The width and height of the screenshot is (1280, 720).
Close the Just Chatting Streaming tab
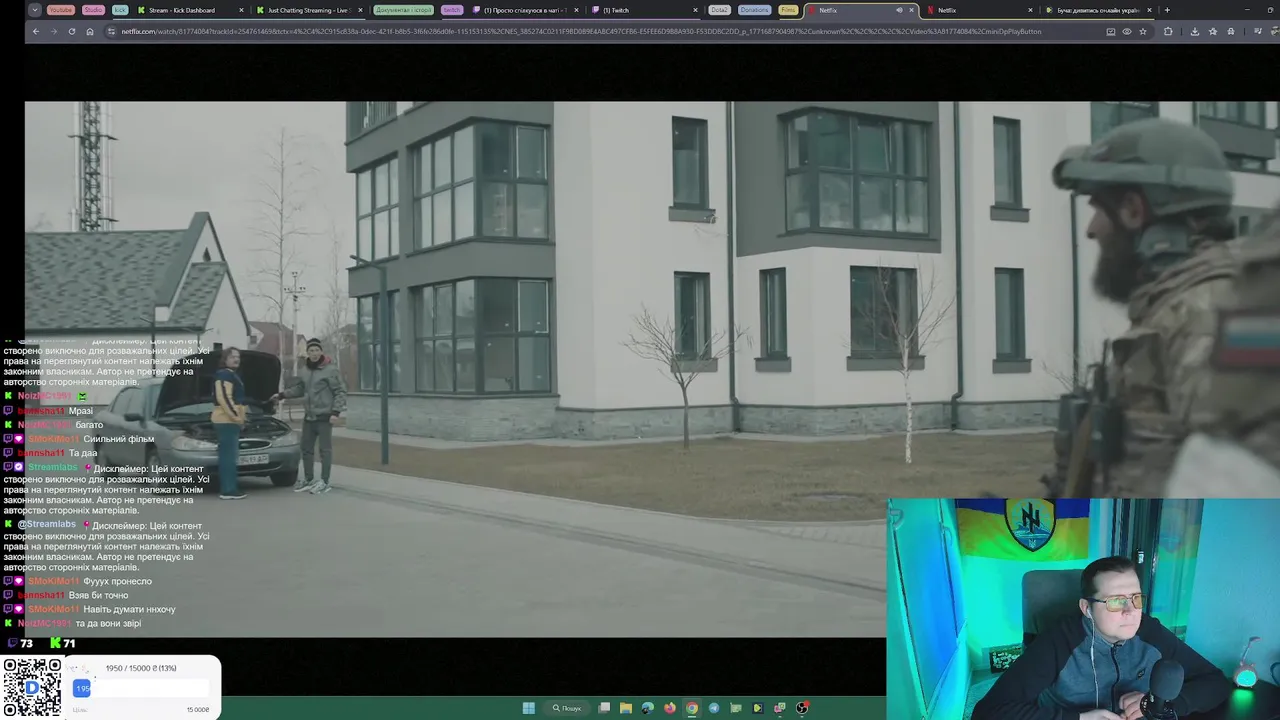coord(359,10)
